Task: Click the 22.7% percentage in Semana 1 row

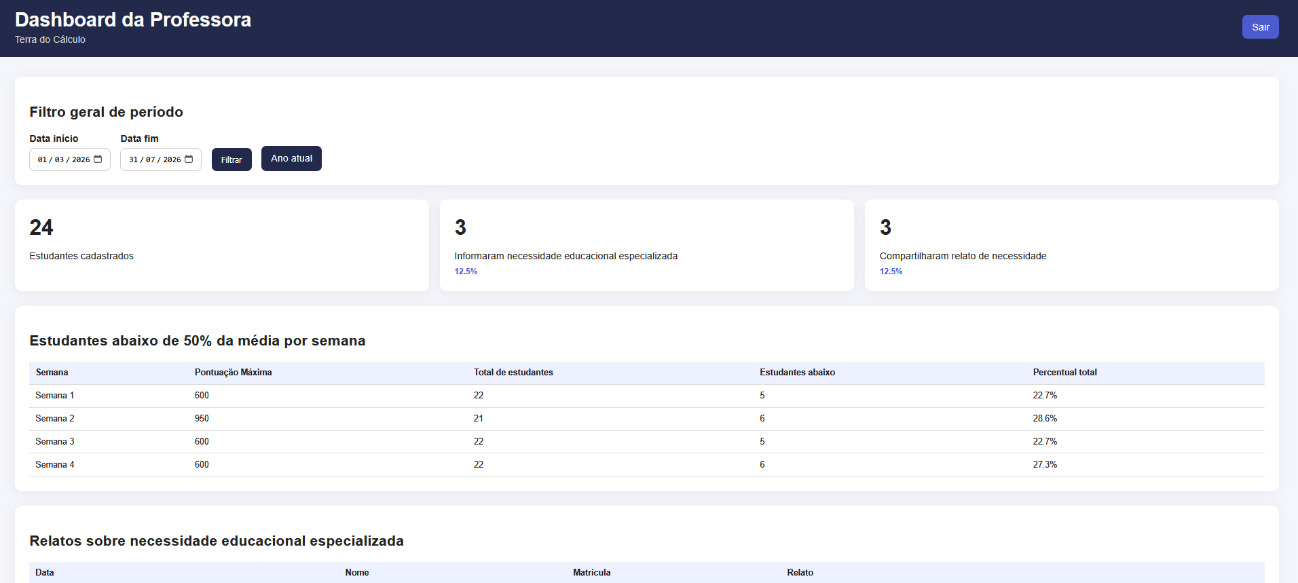Action: (x=1045, y=395)
